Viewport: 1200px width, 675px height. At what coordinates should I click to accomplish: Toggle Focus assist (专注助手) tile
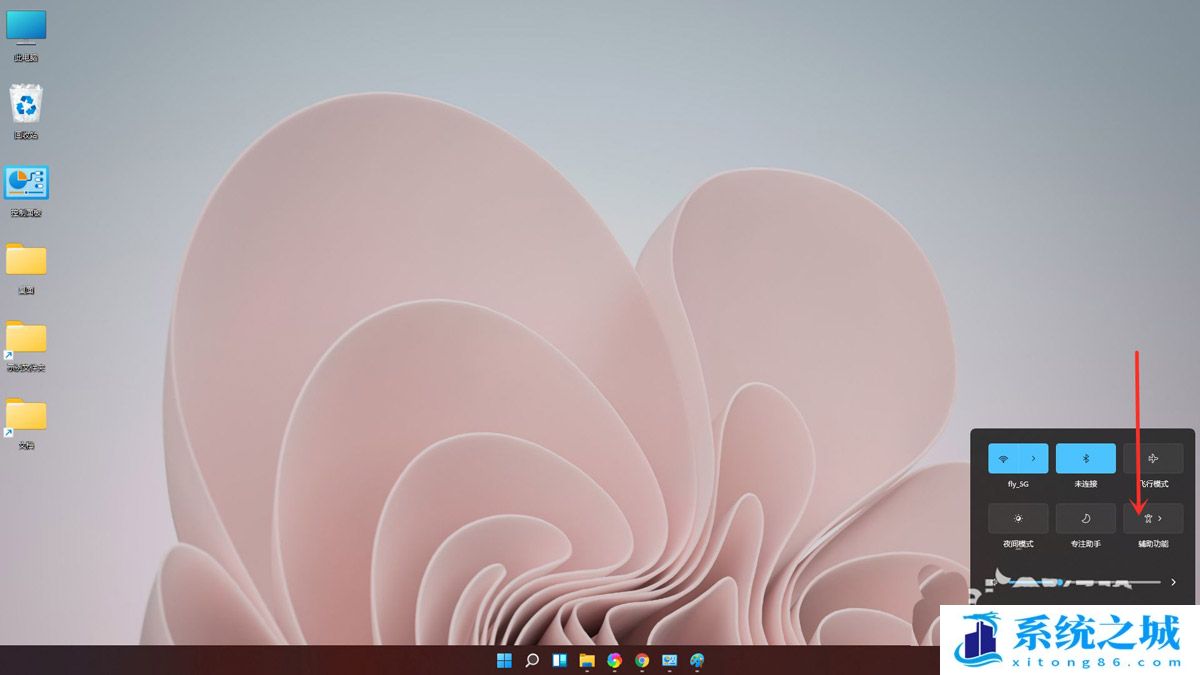pyautogui.click(x=1085, y=518)
